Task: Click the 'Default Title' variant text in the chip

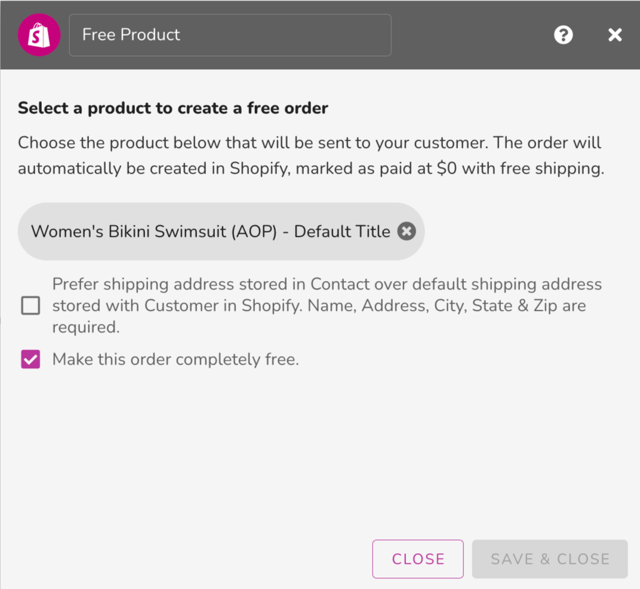Action: [x=342, y=231]
